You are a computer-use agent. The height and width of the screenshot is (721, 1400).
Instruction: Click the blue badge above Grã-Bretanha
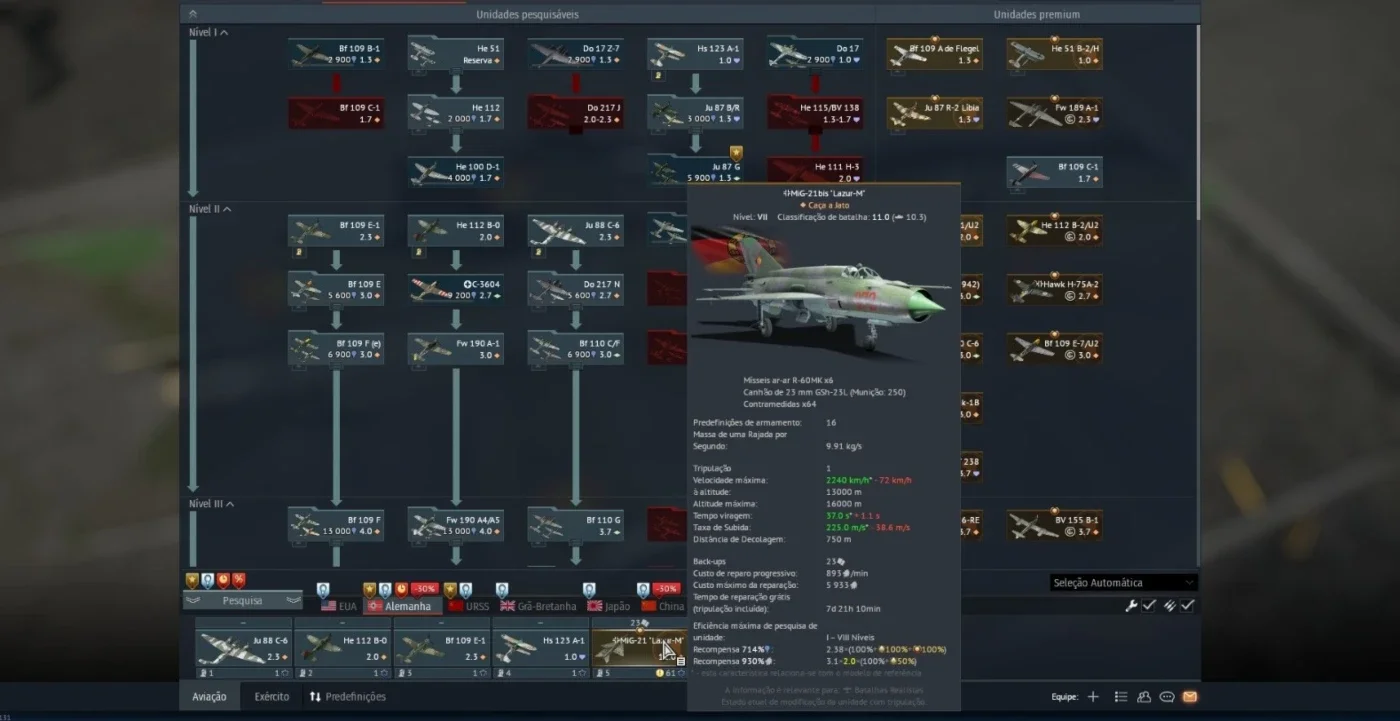click(x=501, y=590)
